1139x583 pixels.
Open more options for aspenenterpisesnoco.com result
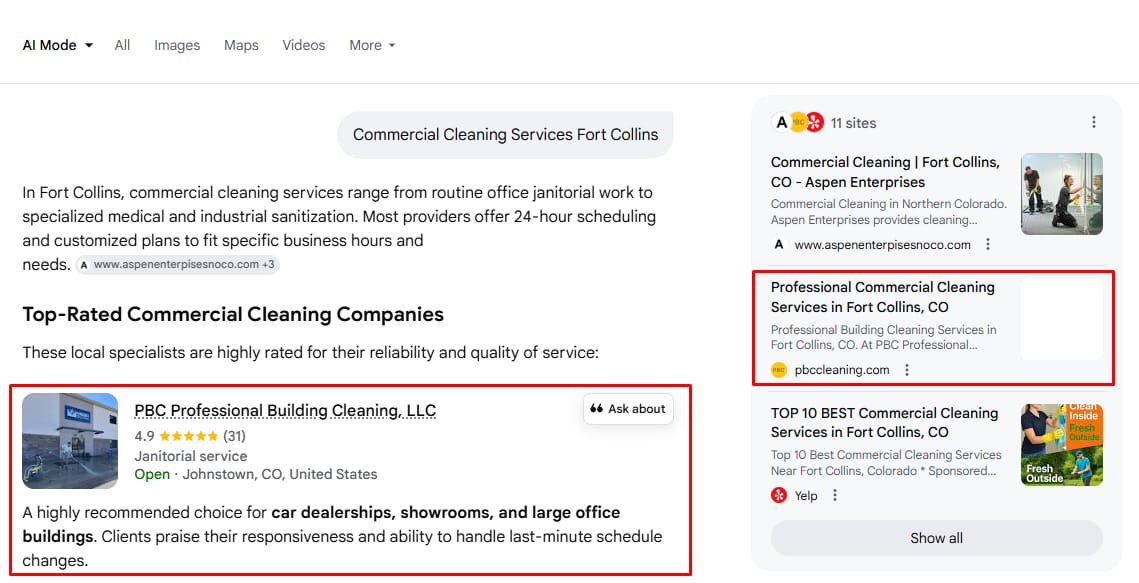987,245
